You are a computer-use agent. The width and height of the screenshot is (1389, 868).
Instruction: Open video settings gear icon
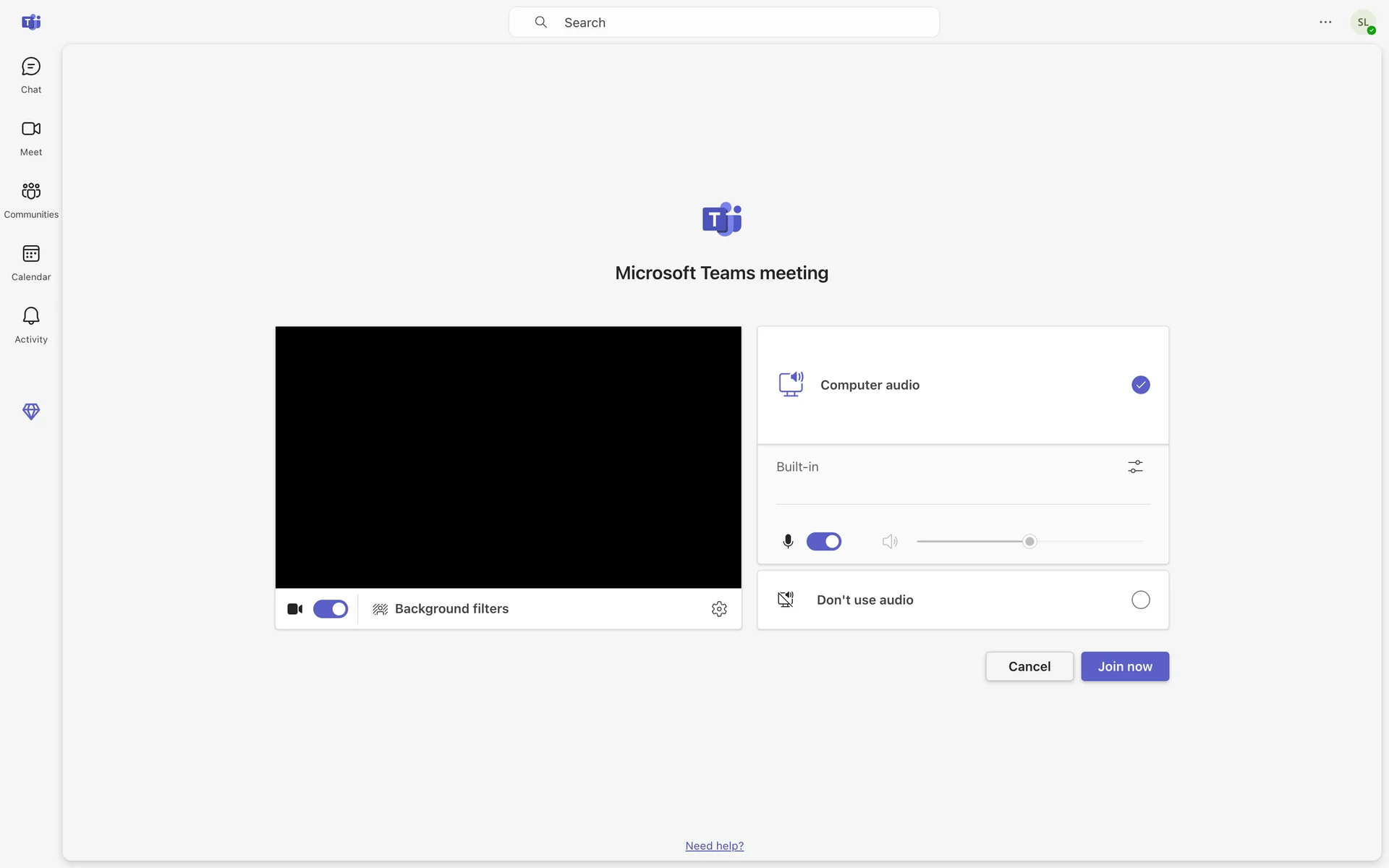tap(718, 609)
